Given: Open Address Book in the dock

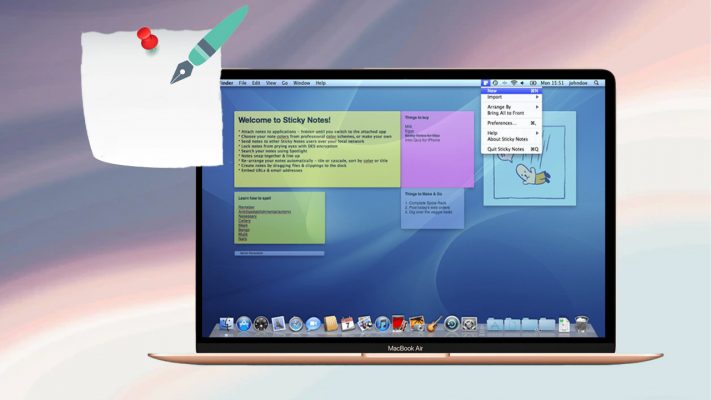Looking at the screenshot, I should [x=331, y=324].
